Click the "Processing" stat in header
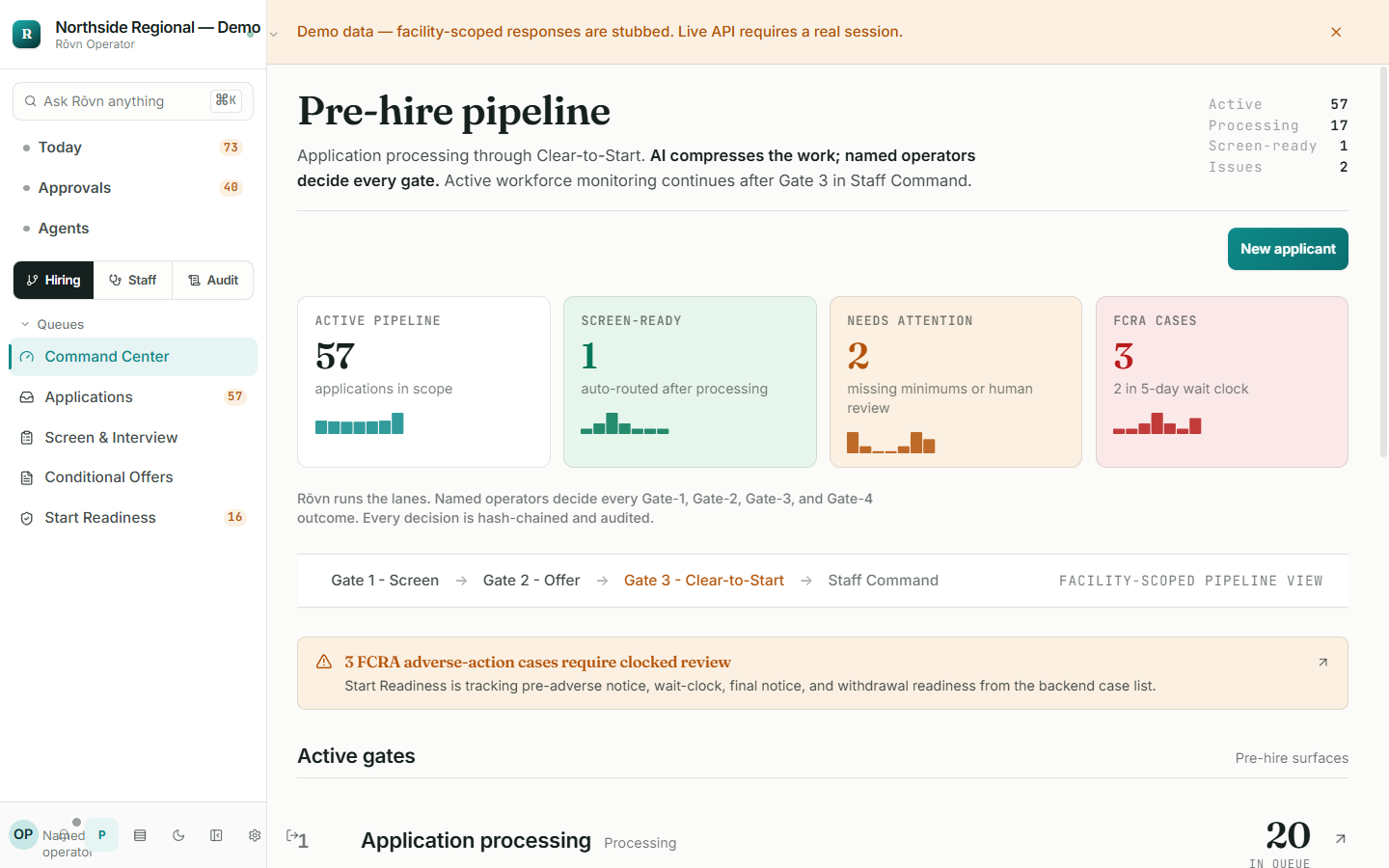The height and width of the screenshot is (868, 1389). point(1278,125)
